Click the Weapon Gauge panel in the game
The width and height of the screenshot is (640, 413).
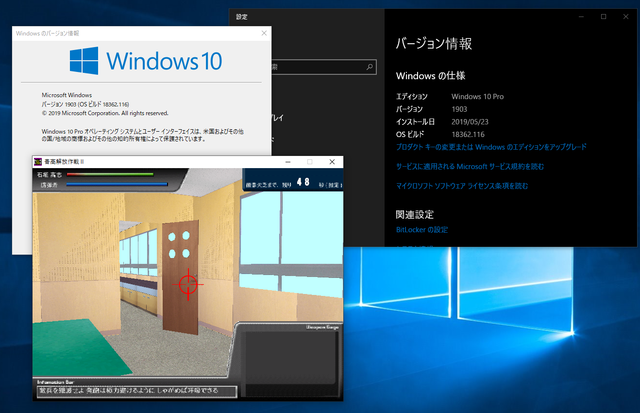pyautogui.click(x=289, y=360)
